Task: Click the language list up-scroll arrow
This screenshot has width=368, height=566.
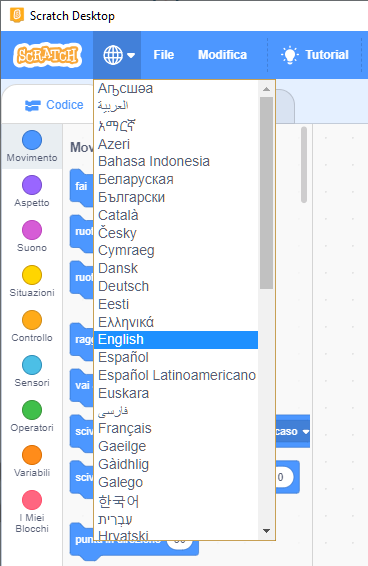Action: 267,89
